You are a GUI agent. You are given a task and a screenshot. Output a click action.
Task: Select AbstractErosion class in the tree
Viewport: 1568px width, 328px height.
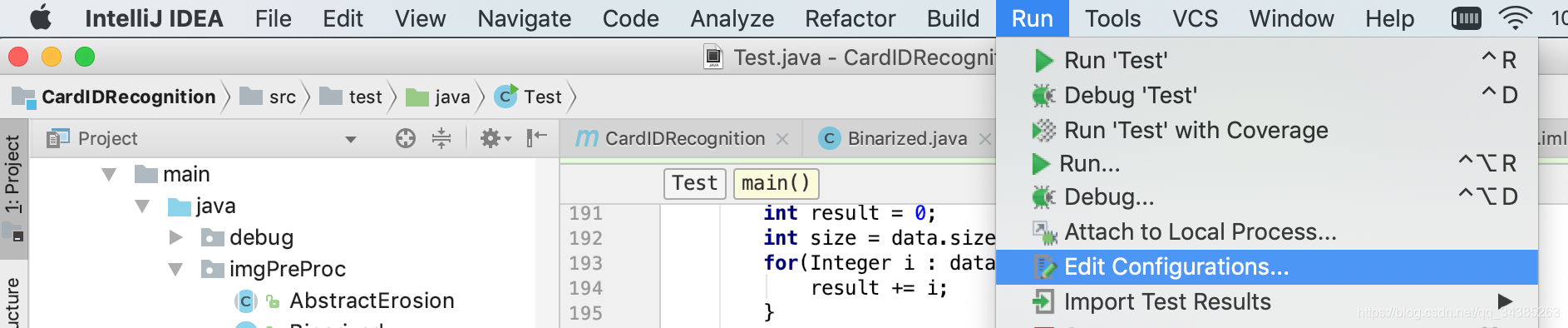tap(345, 301)
